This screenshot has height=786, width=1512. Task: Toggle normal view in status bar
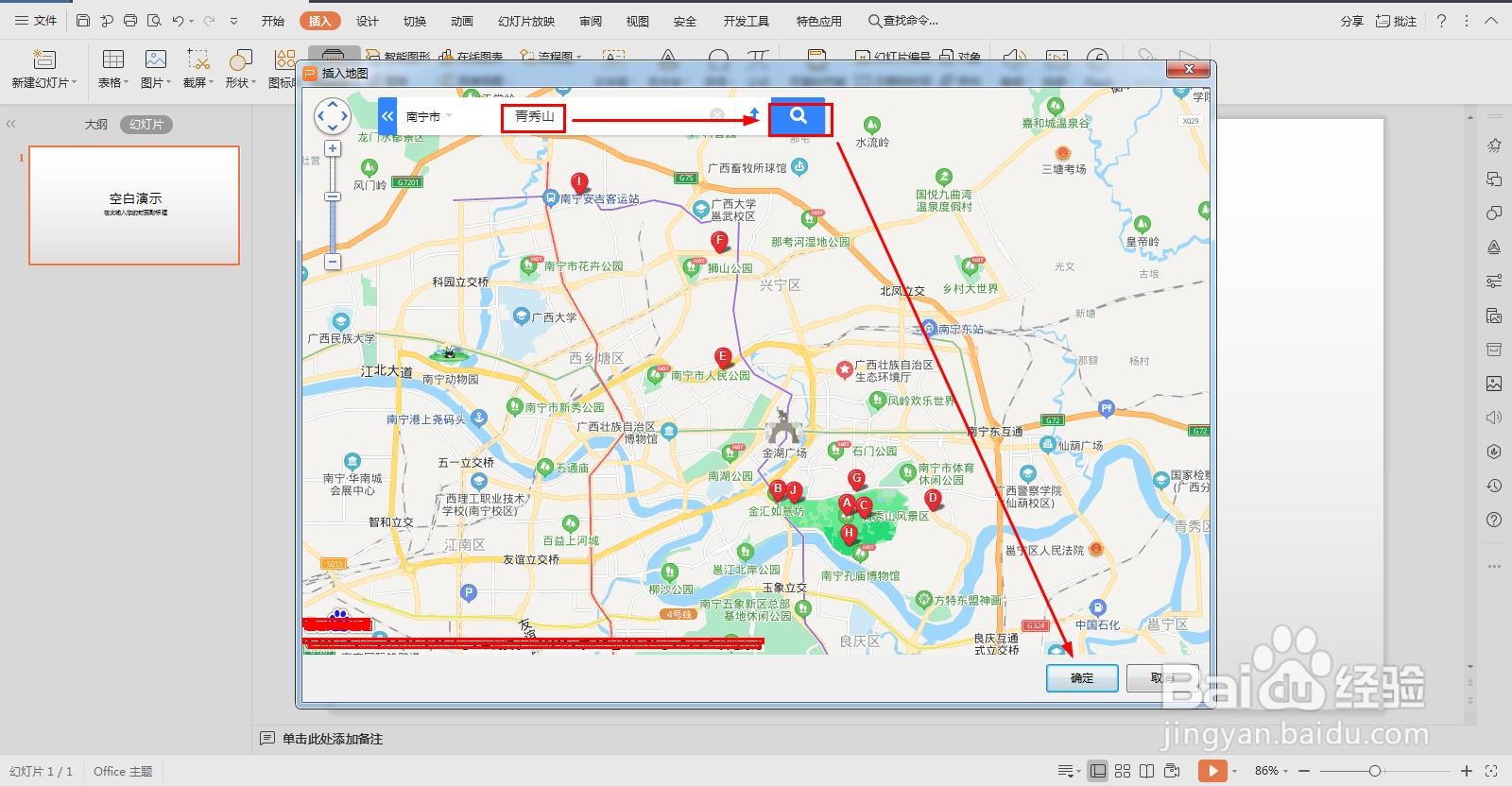pyautogui.click(x=1097, y=771)
